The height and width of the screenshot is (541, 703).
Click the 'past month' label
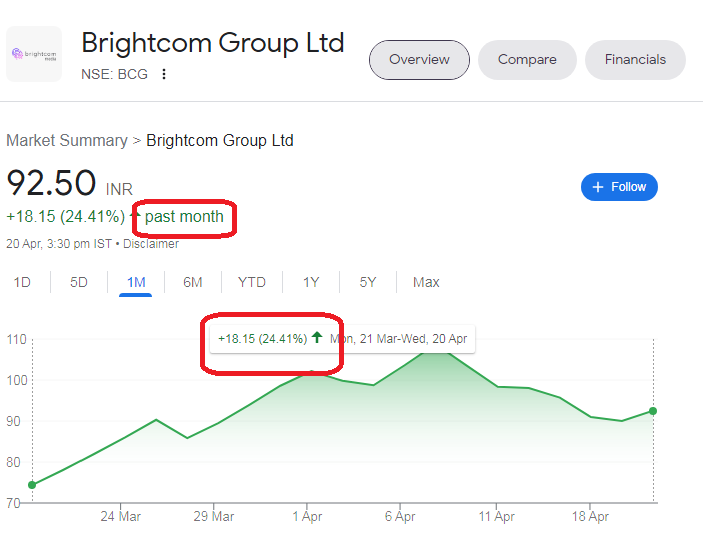click(x=184, y=217)
